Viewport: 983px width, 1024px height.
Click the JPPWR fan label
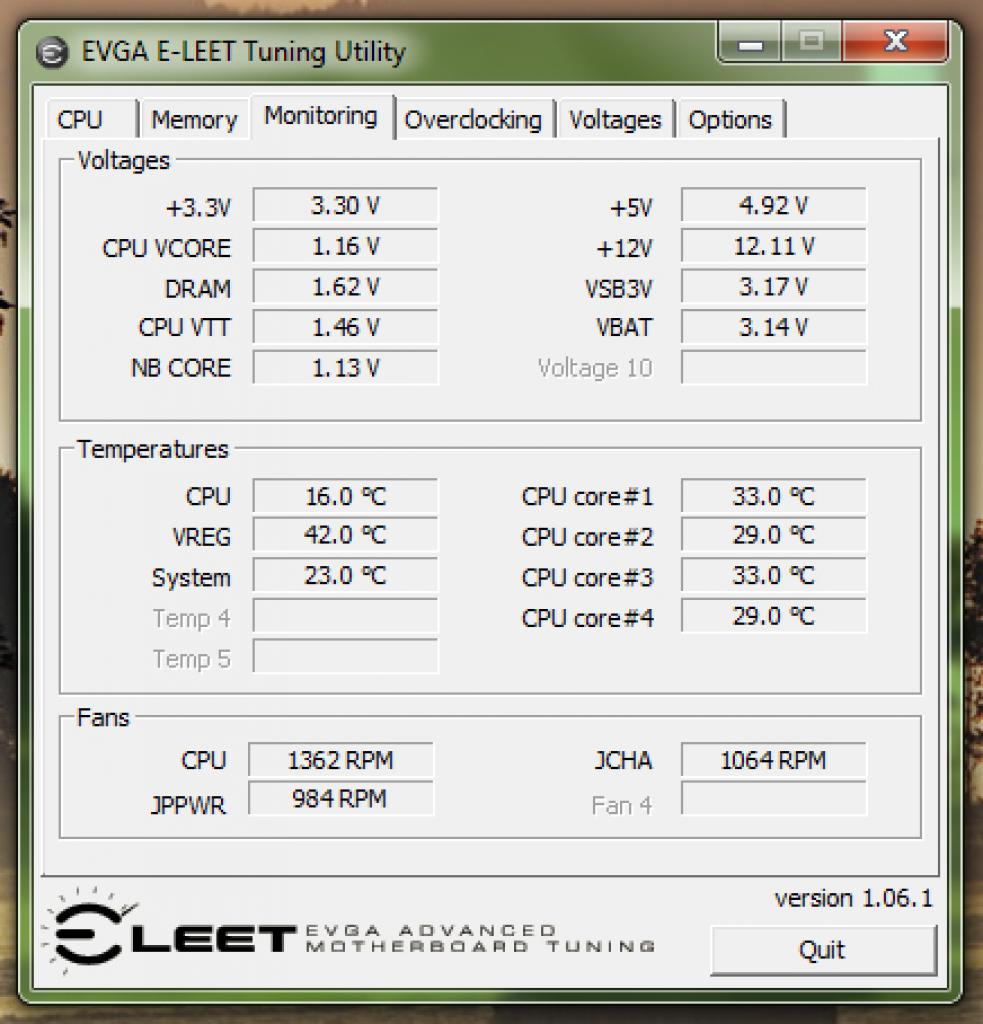coord(188,805)
